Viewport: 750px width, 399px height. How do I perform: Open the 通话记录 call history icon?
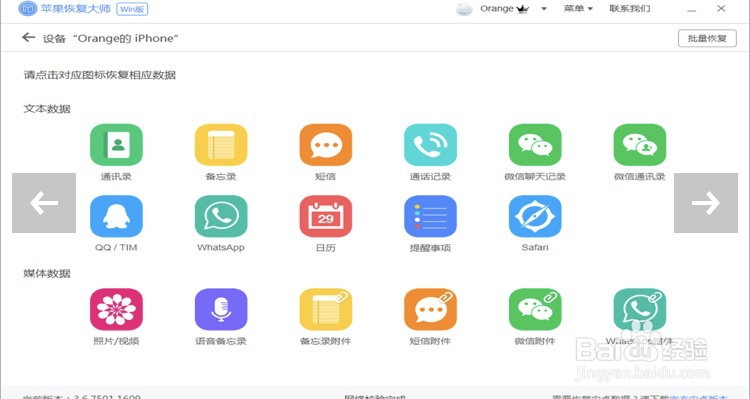point(430,145)
